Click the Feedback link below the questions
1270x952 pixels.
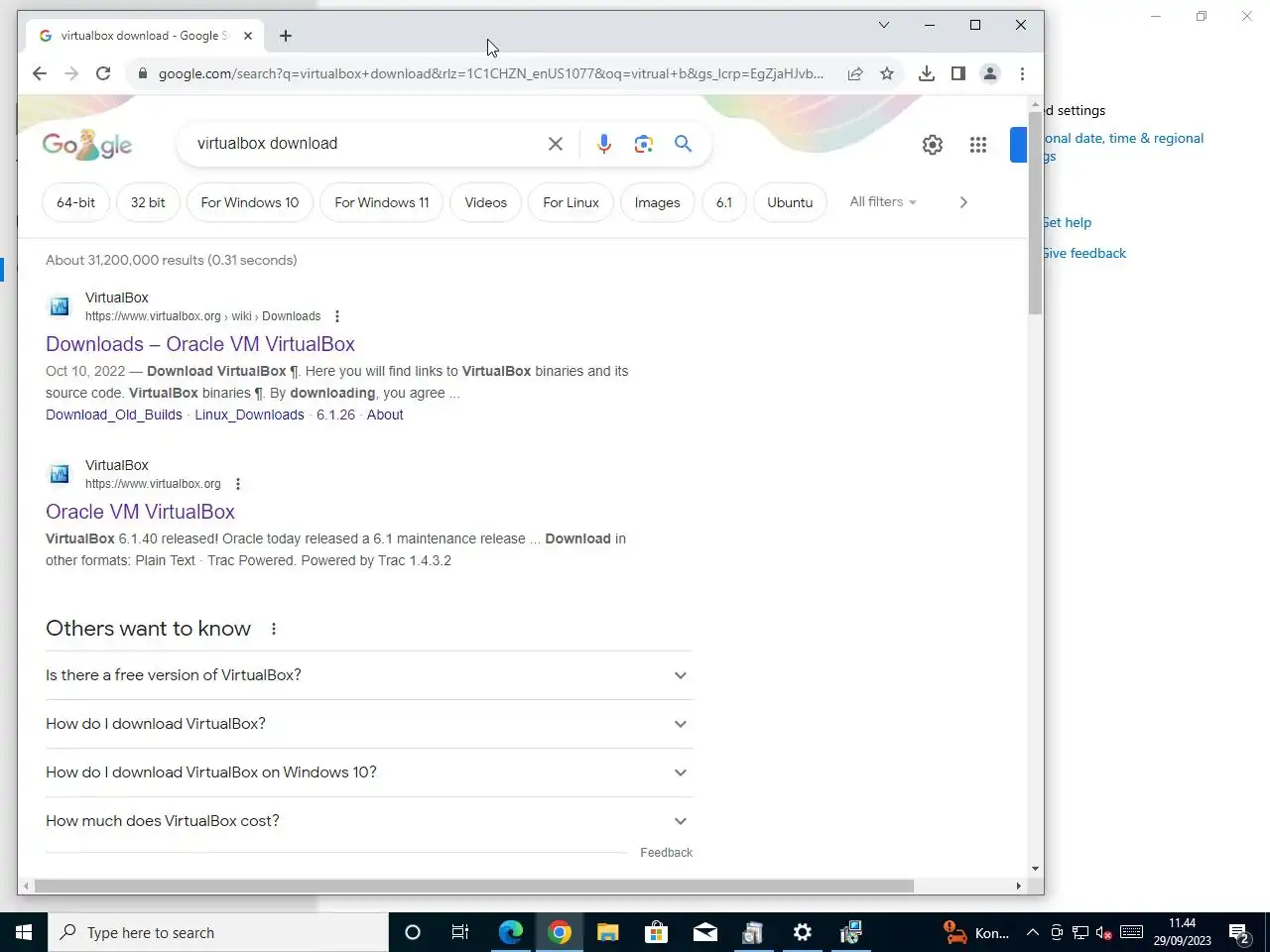(x=667, y=853)
